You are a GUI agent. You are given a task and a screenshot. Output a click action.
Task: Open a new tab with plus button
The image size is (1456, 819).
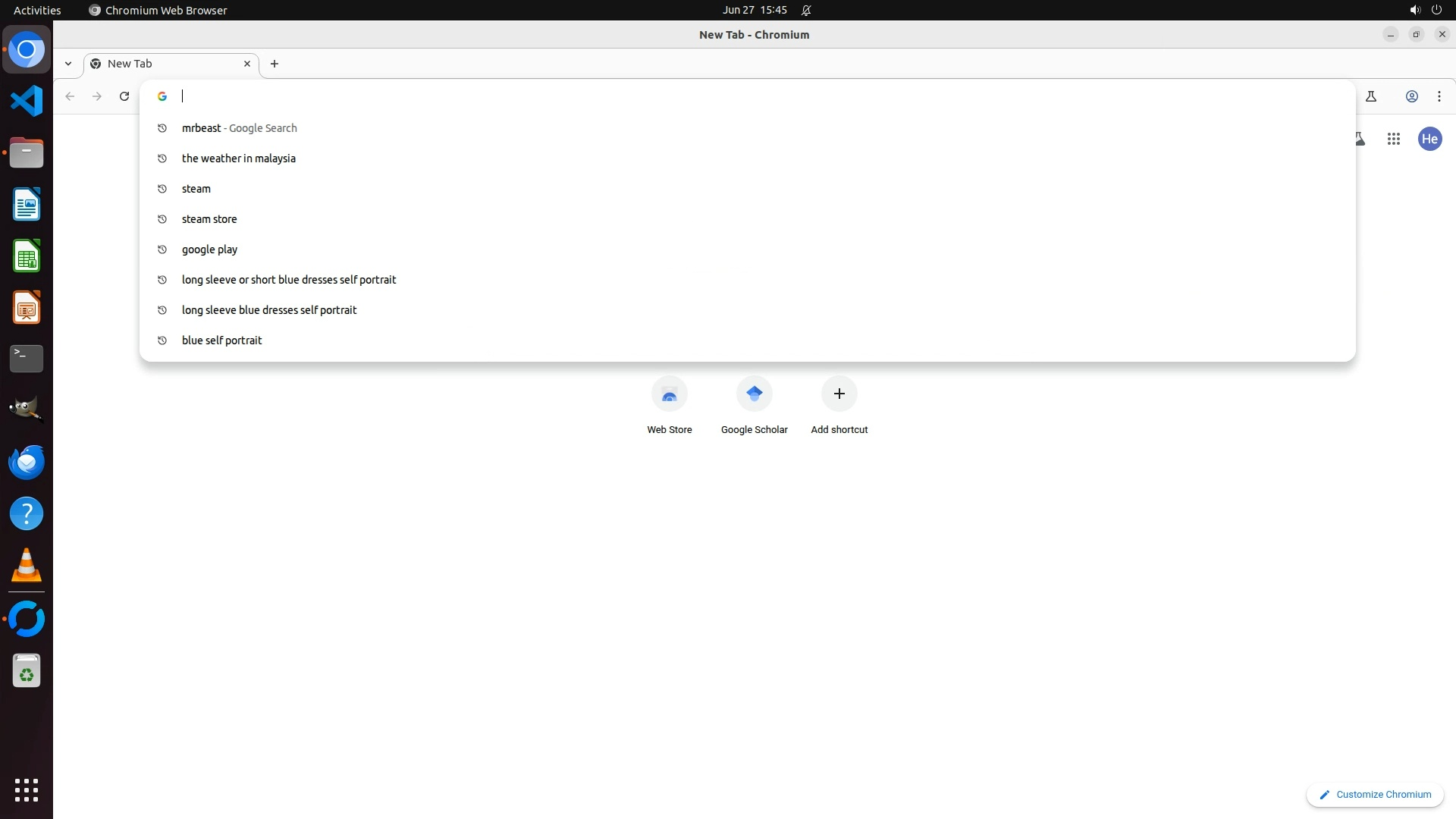point(275,64)
